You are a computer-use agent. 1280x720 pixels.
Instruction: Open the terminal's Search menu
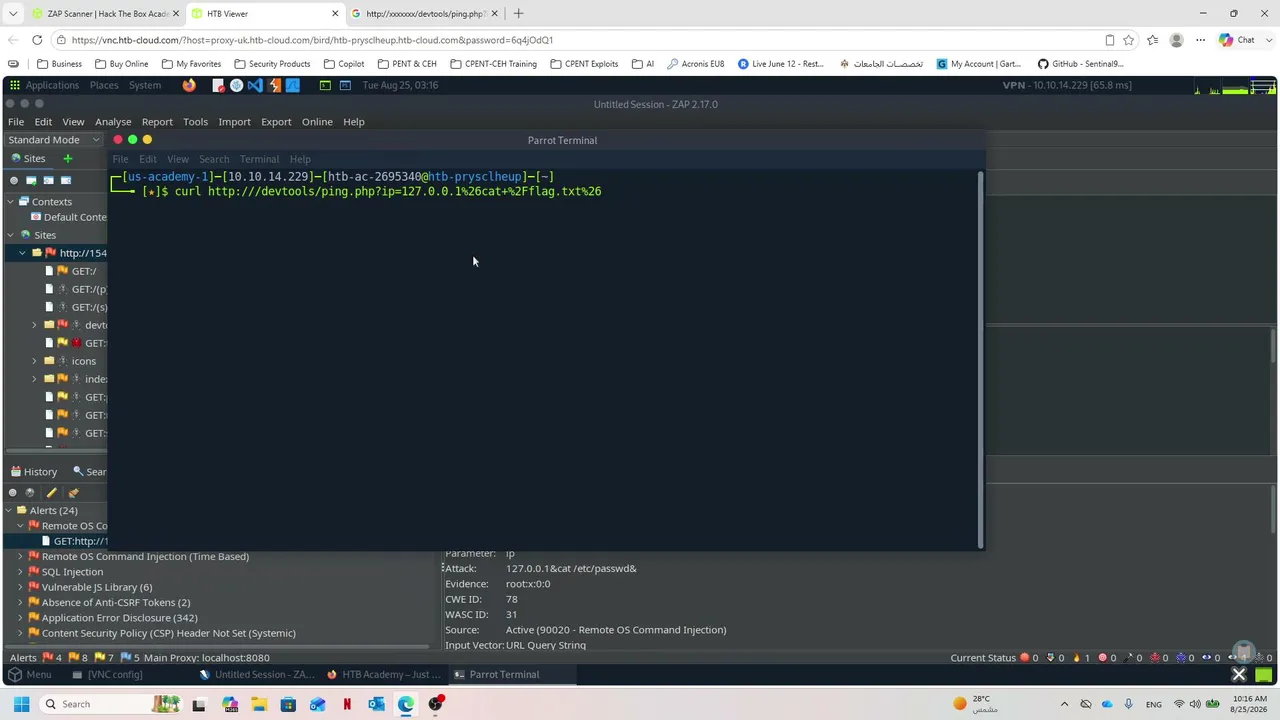click(214, 159)
